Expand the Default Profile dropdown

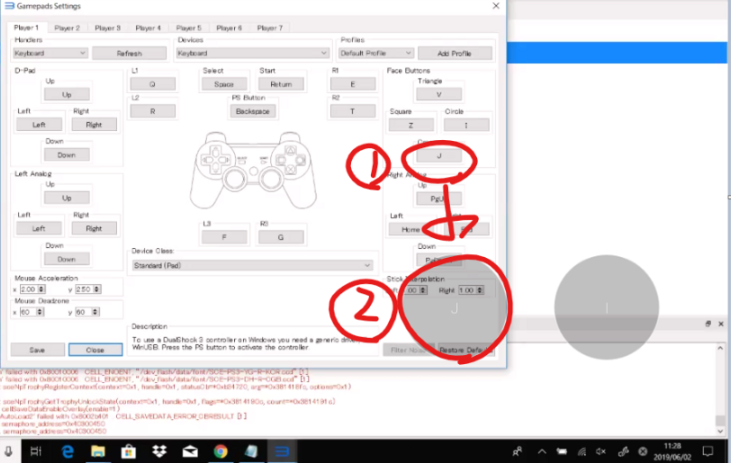coord(375,53)
